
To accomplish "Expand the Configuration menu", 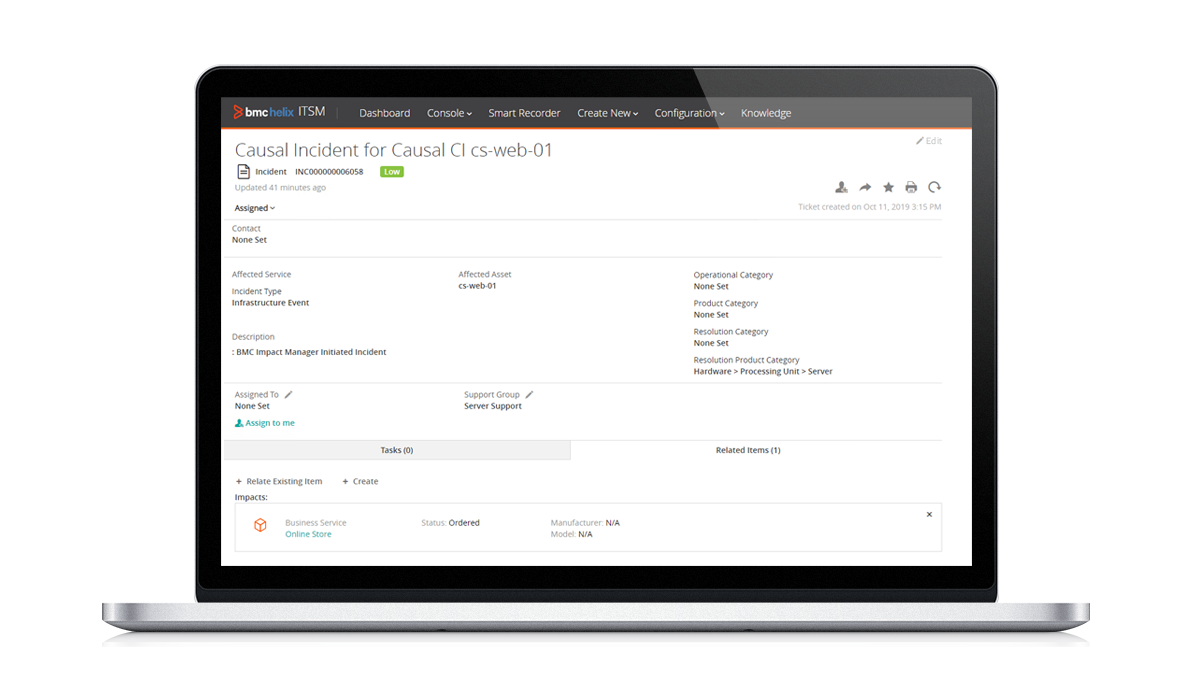I will [x=689, y=113].
